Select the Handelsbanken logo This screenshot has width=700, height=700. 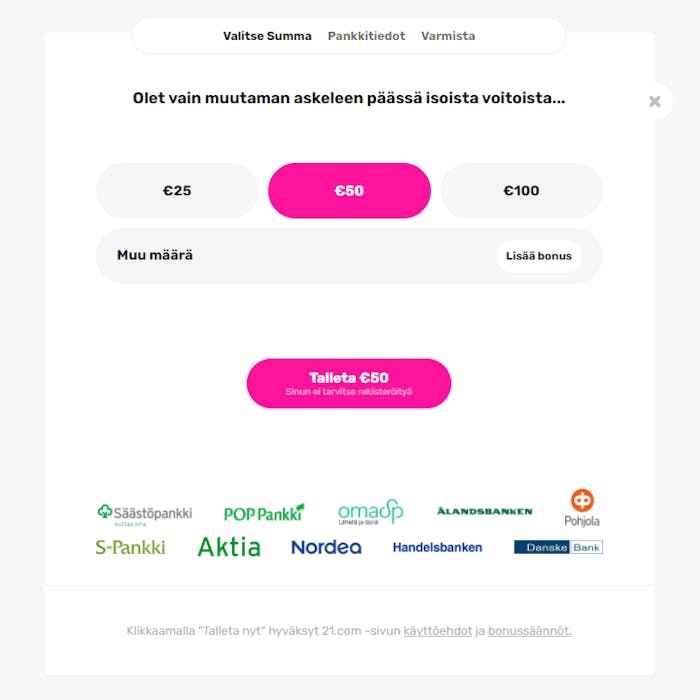click(438, 547)
